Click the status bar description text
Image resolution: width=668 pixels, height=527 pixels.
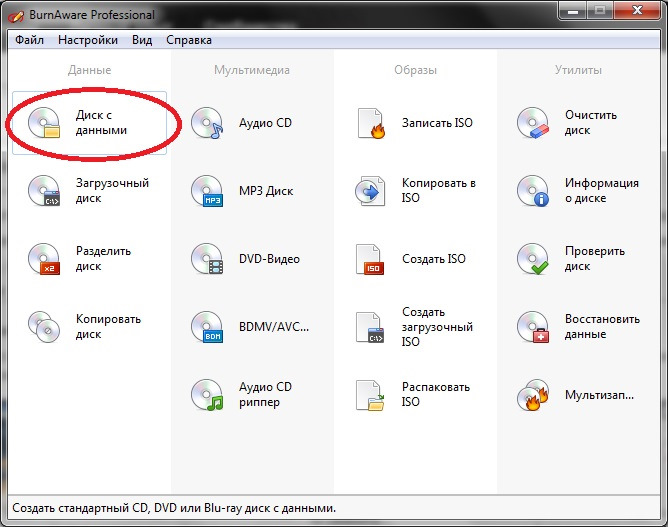click(174, 508)
